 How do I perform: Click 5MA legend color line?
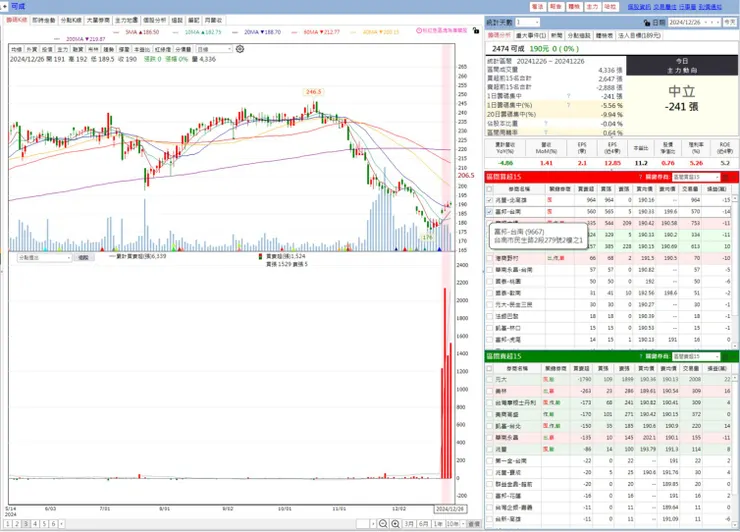click(x=117, y=32)
